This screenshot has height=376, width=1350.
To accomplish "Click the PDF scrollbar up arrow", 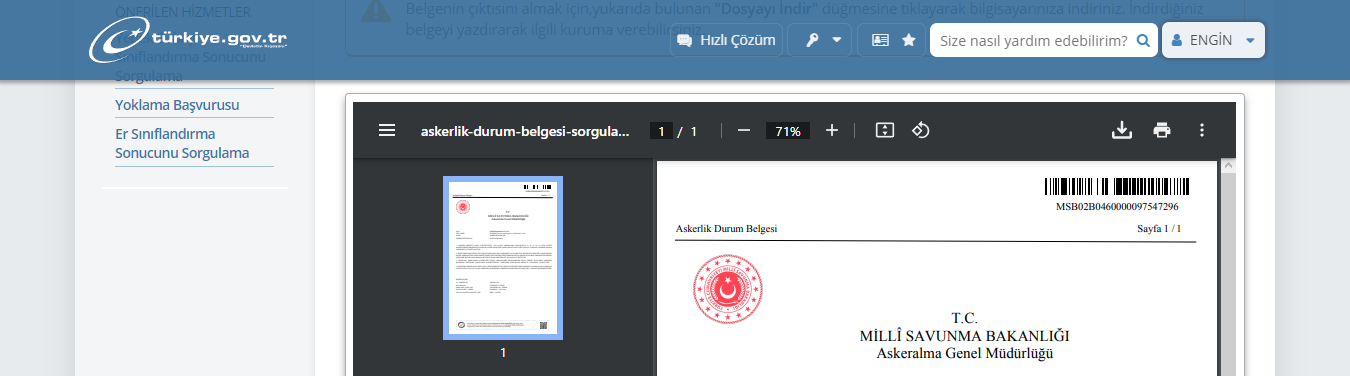I will click(x=1229, y=166).
